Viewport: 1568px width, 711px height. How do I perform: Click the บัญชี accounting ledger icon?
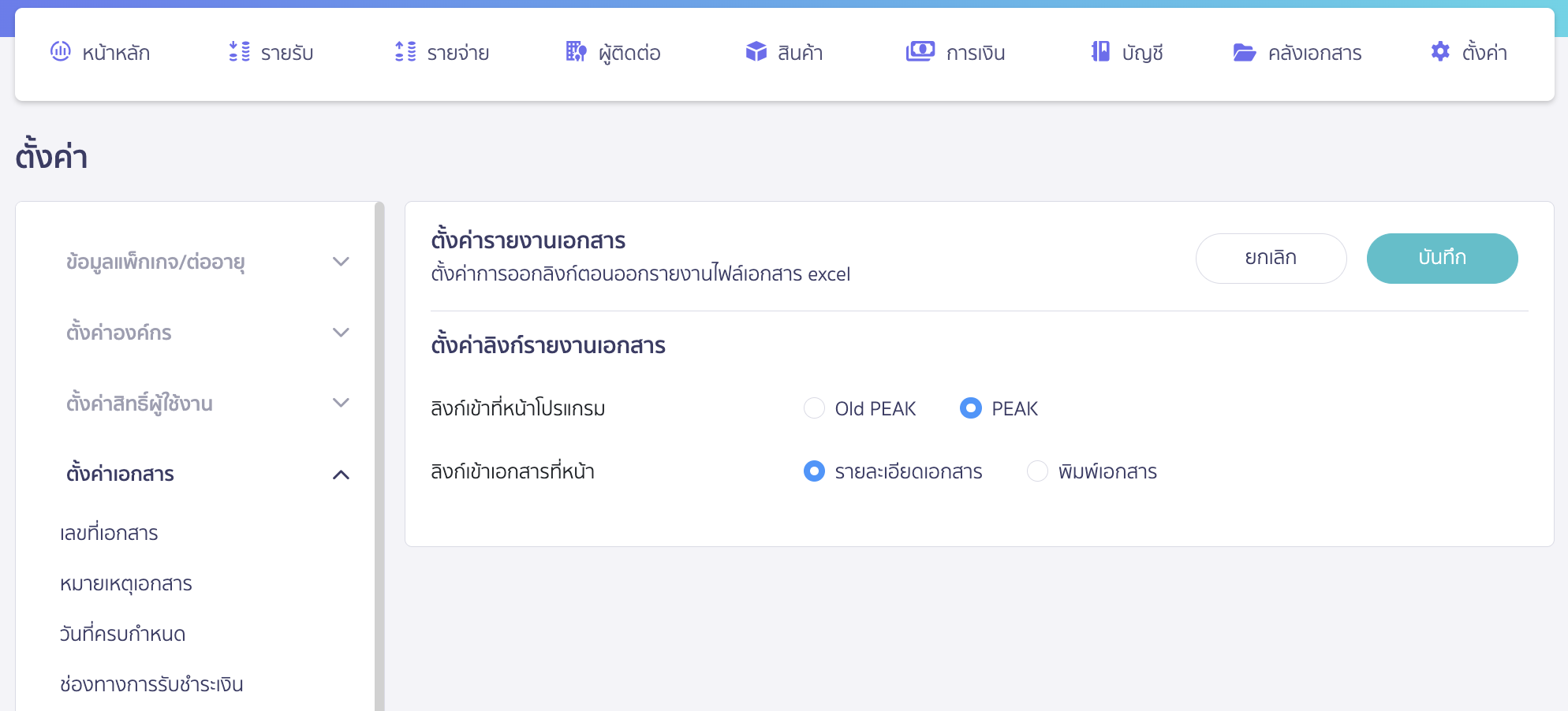[1098, 52]
